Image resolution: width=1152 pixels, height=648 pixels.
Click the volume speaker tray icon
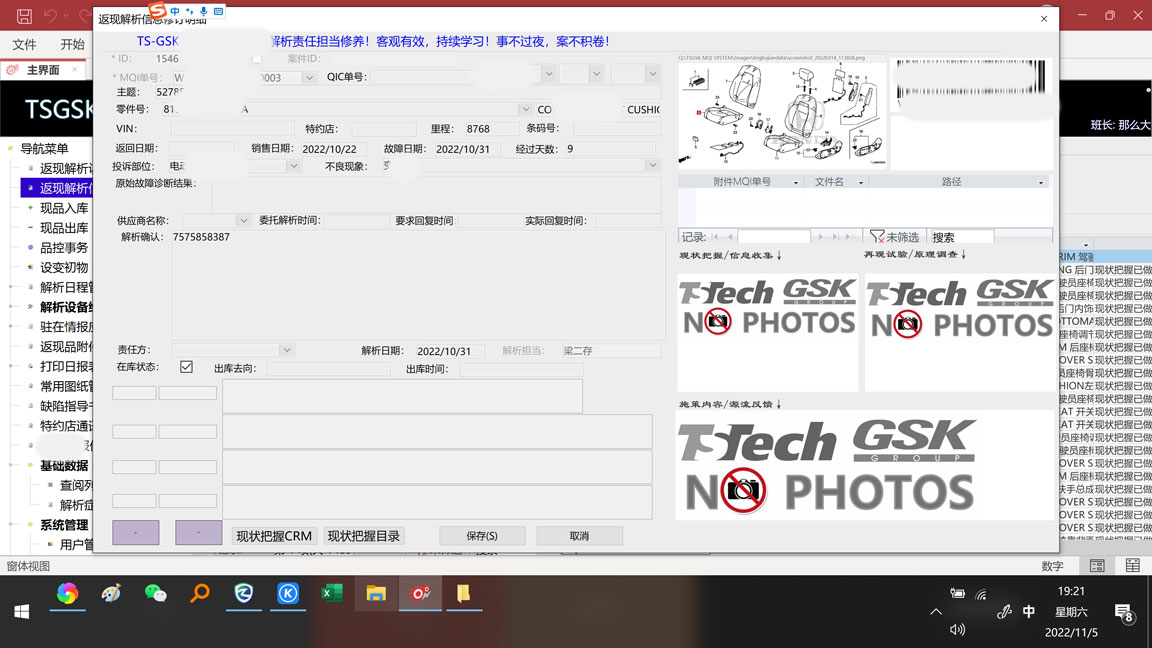pos(957,630)
